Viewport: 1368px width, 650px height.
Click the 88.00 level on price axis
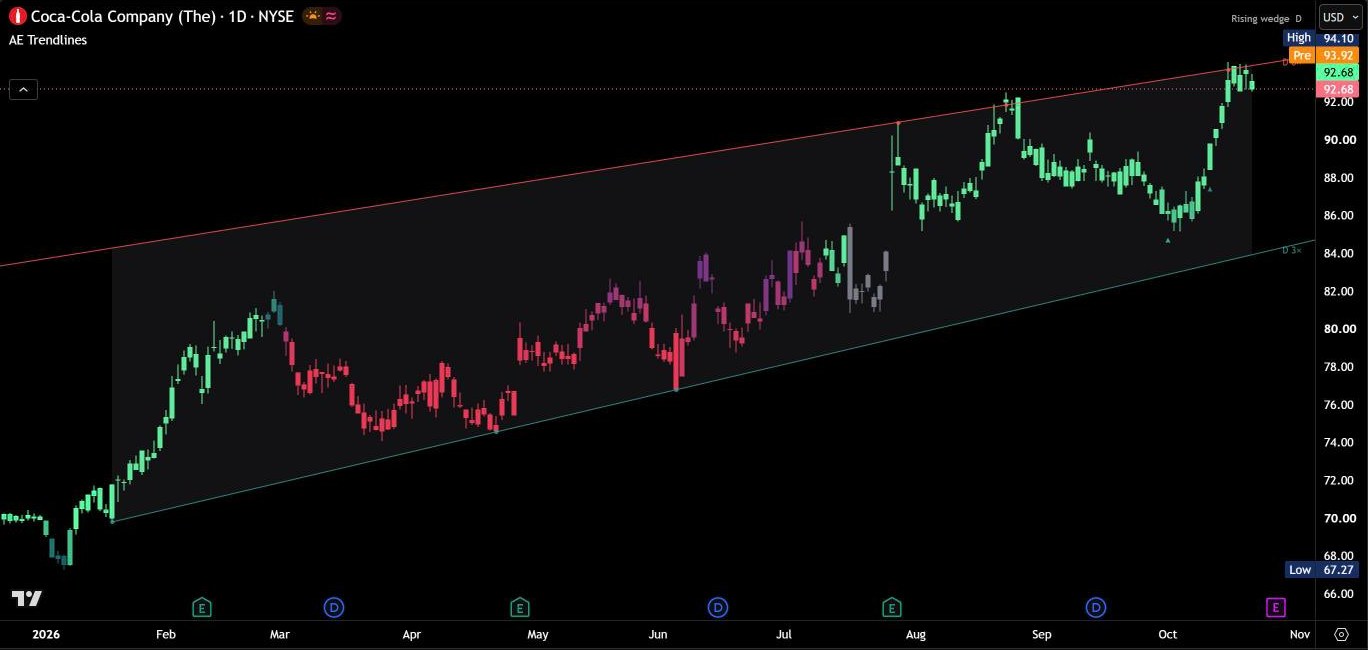coord(1339,178)
